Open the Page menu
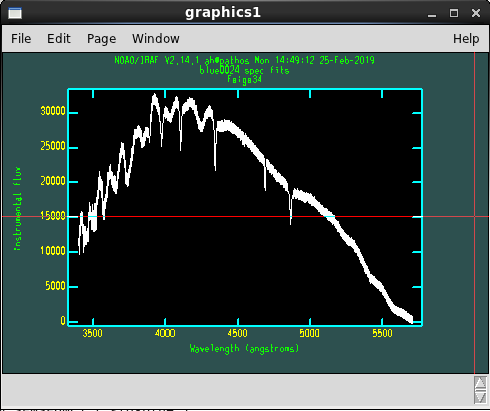The image size is (490, 411). click(x=101, y=39)
